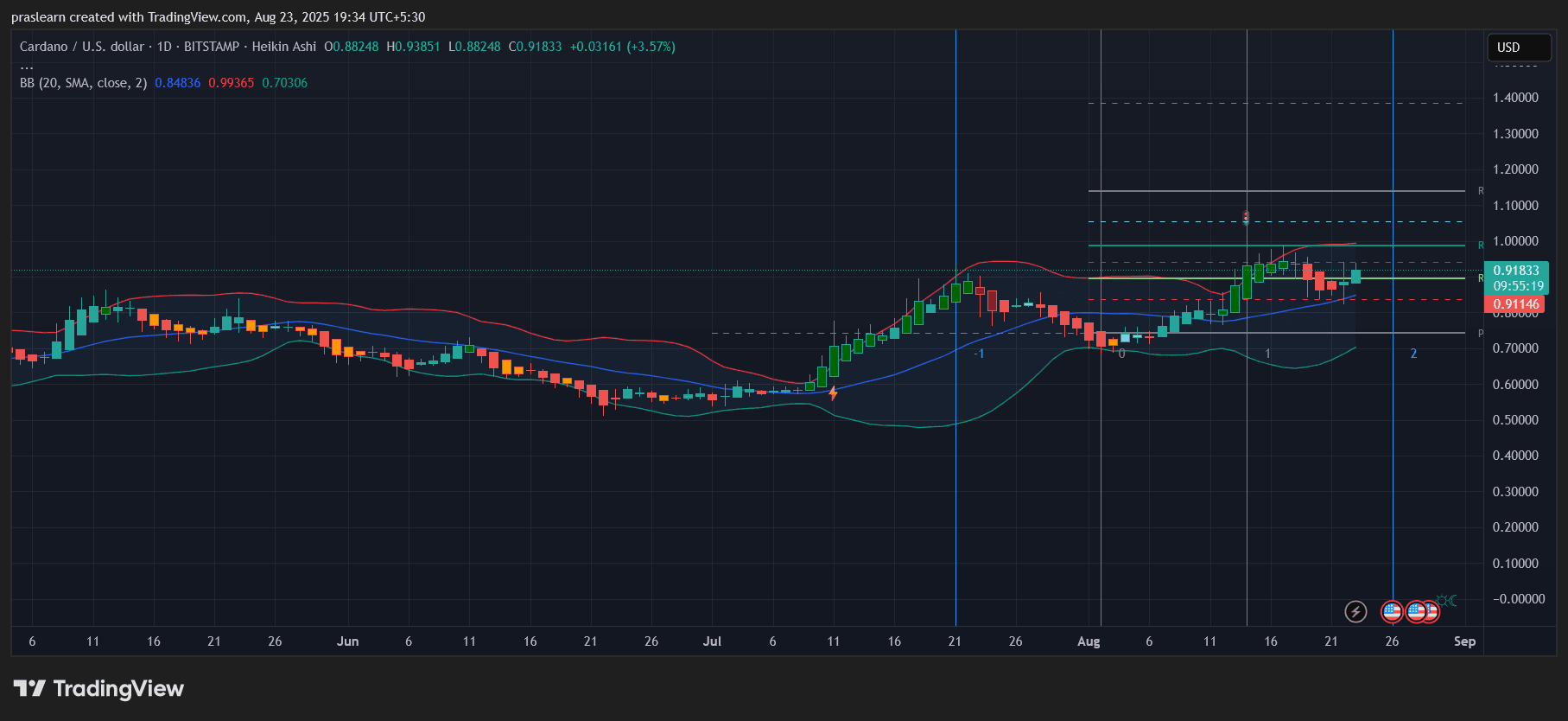
Task: Click the Heikin Ashi chart type label
Action: click(x=284, y=47)
